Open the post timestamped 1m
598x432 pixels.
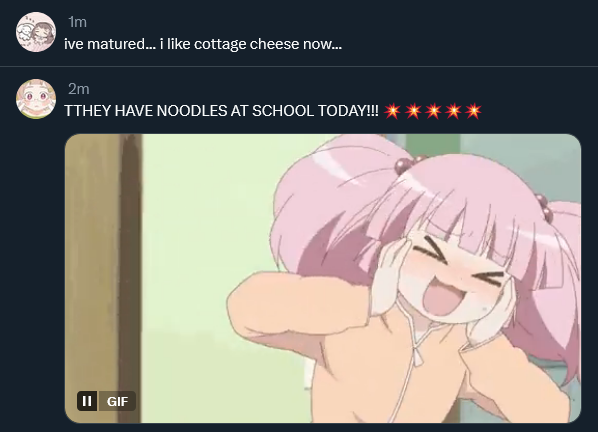77,22
